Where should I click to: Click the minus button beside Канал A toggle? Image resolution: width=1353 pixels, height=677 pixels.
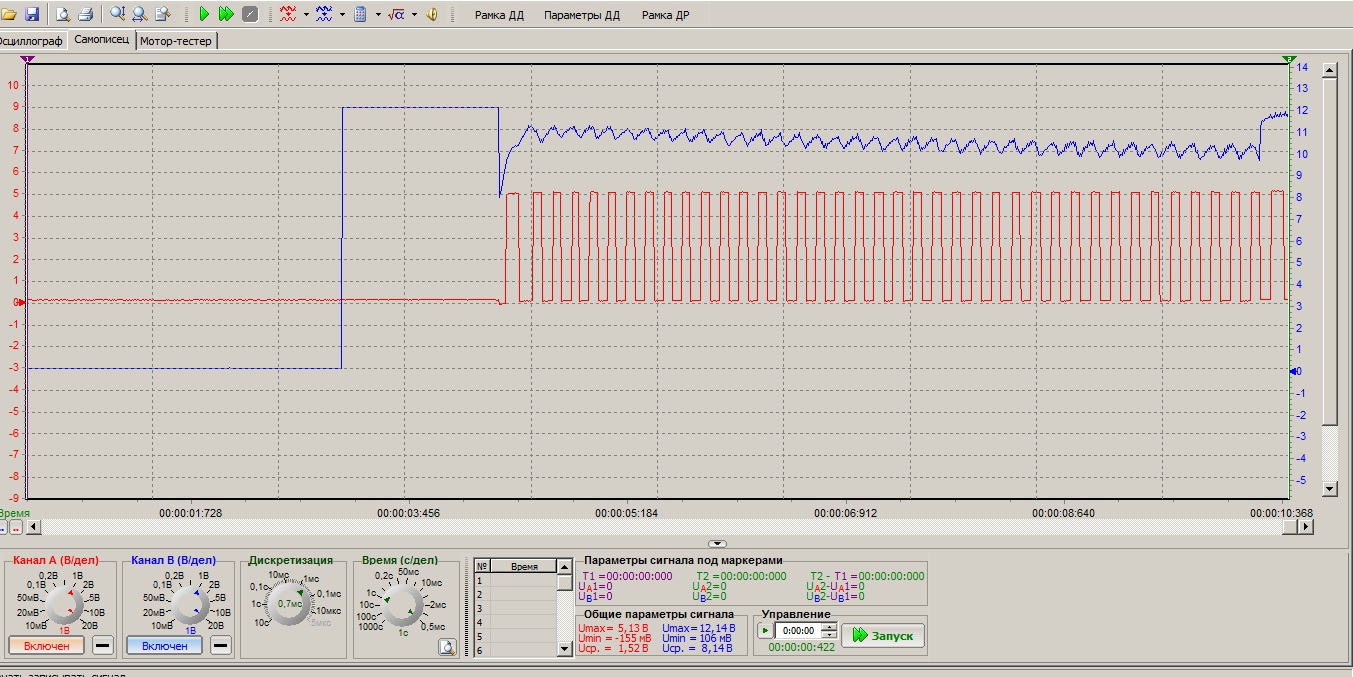[102, 646]
